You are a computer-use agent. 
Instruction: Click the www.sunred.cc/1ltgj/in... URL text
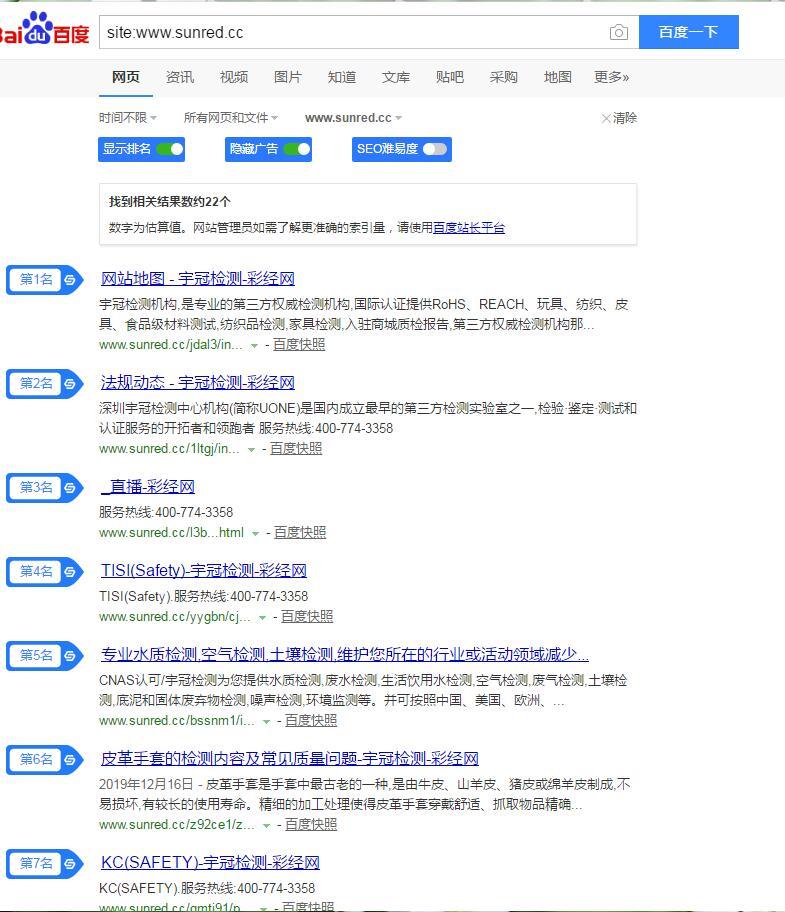[169, 449]
